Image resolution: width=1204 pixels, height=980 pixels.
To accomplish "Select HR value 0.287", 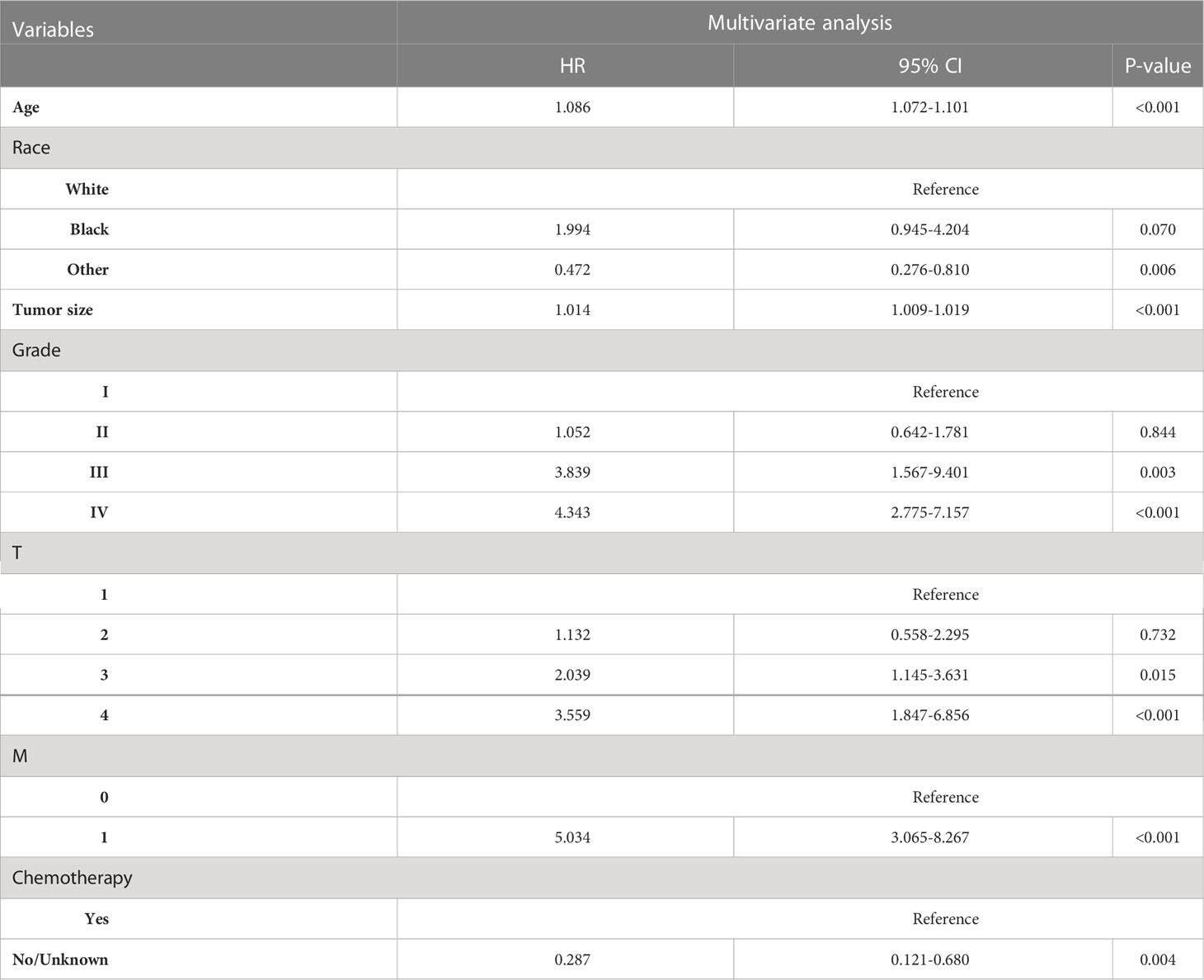I will coord(572,960).
